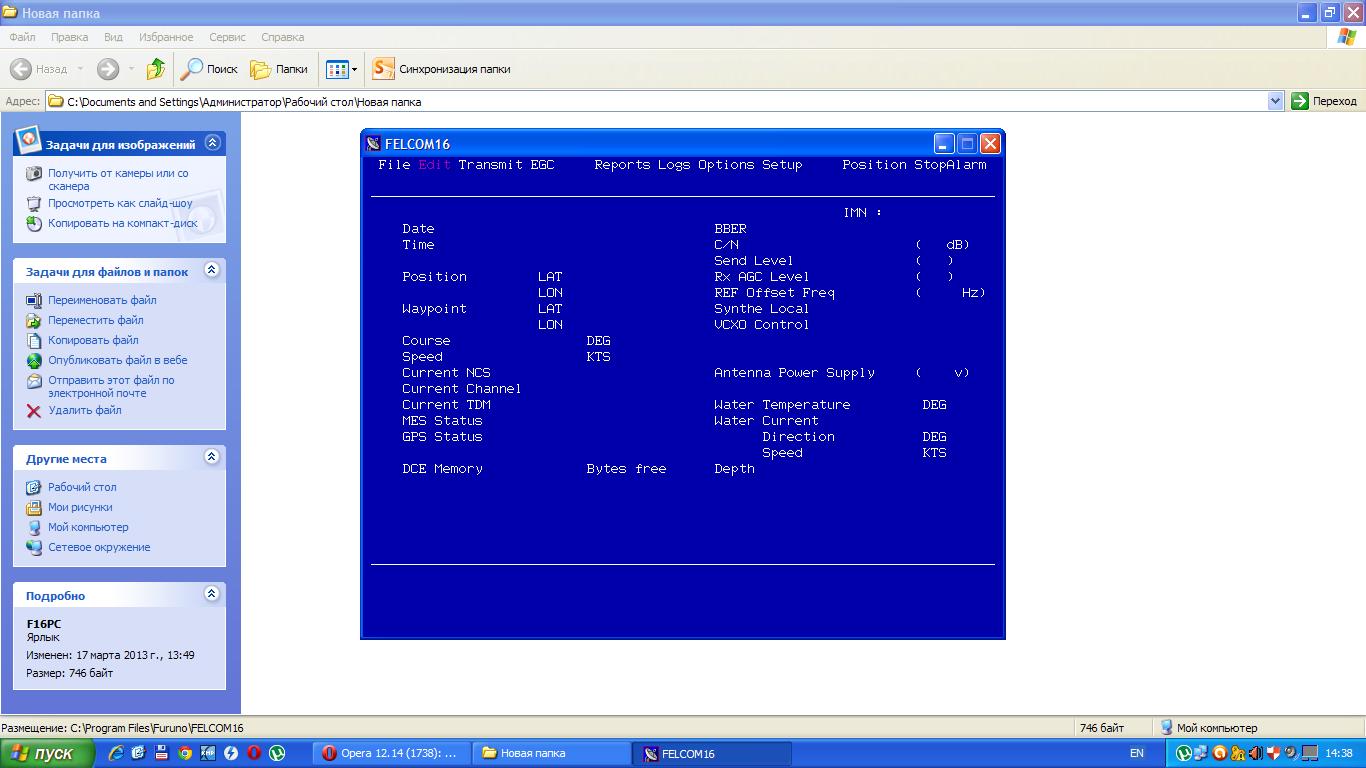The height and width of the screenshot is (768, 1366).
Task: Open the Transmit menu in FELCOM16
Action: click(490, 165)
